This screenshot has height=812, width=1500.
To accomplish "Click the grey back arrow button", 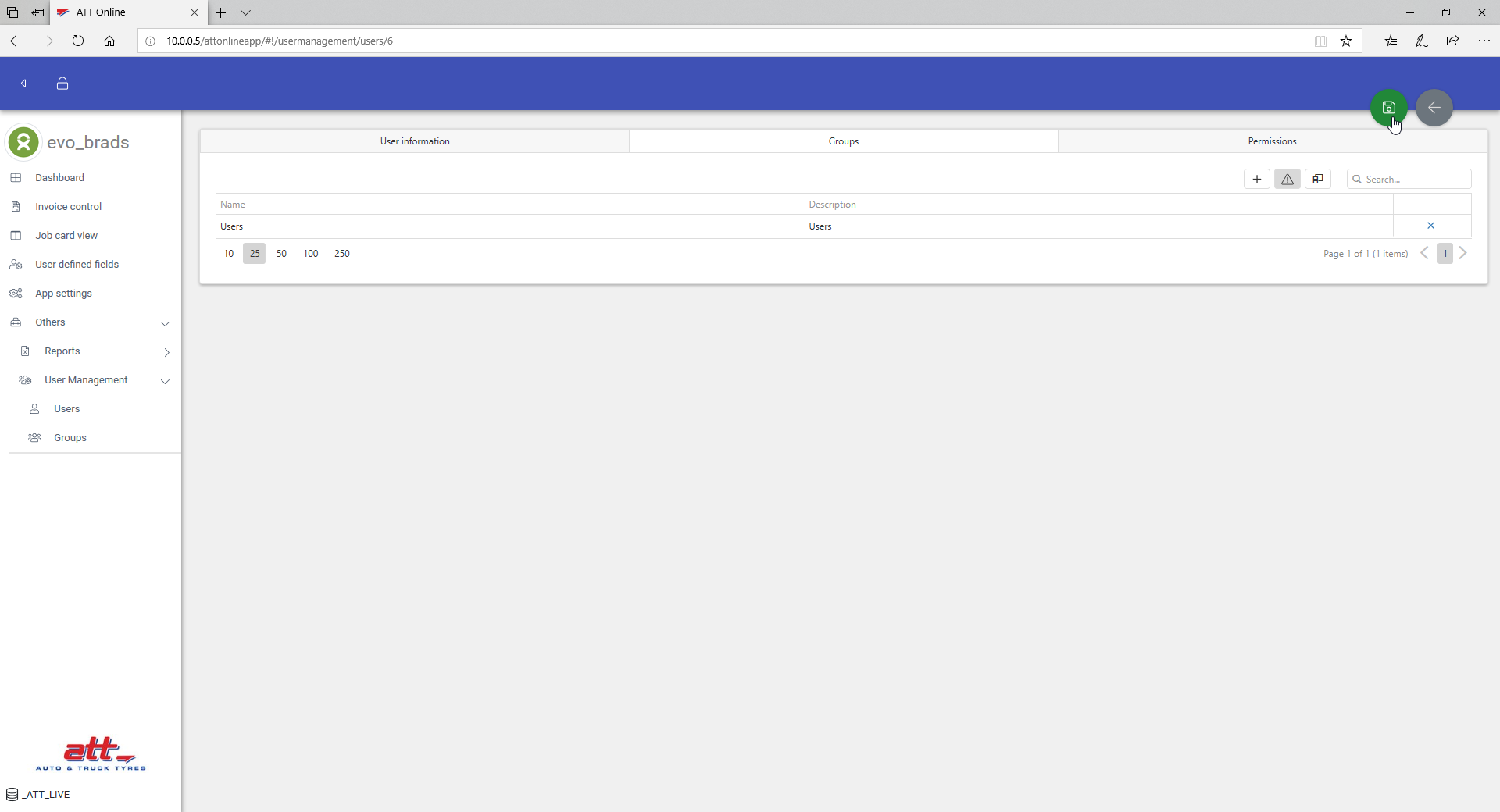I will coord(1434,108).
